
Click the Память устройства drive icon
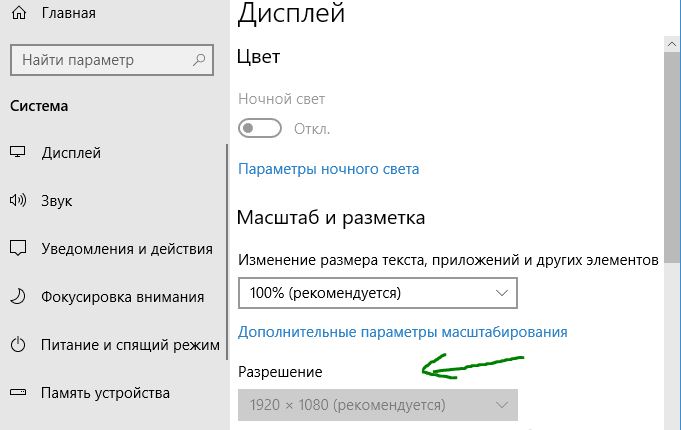pyautogui.click(x=18, y=393)
